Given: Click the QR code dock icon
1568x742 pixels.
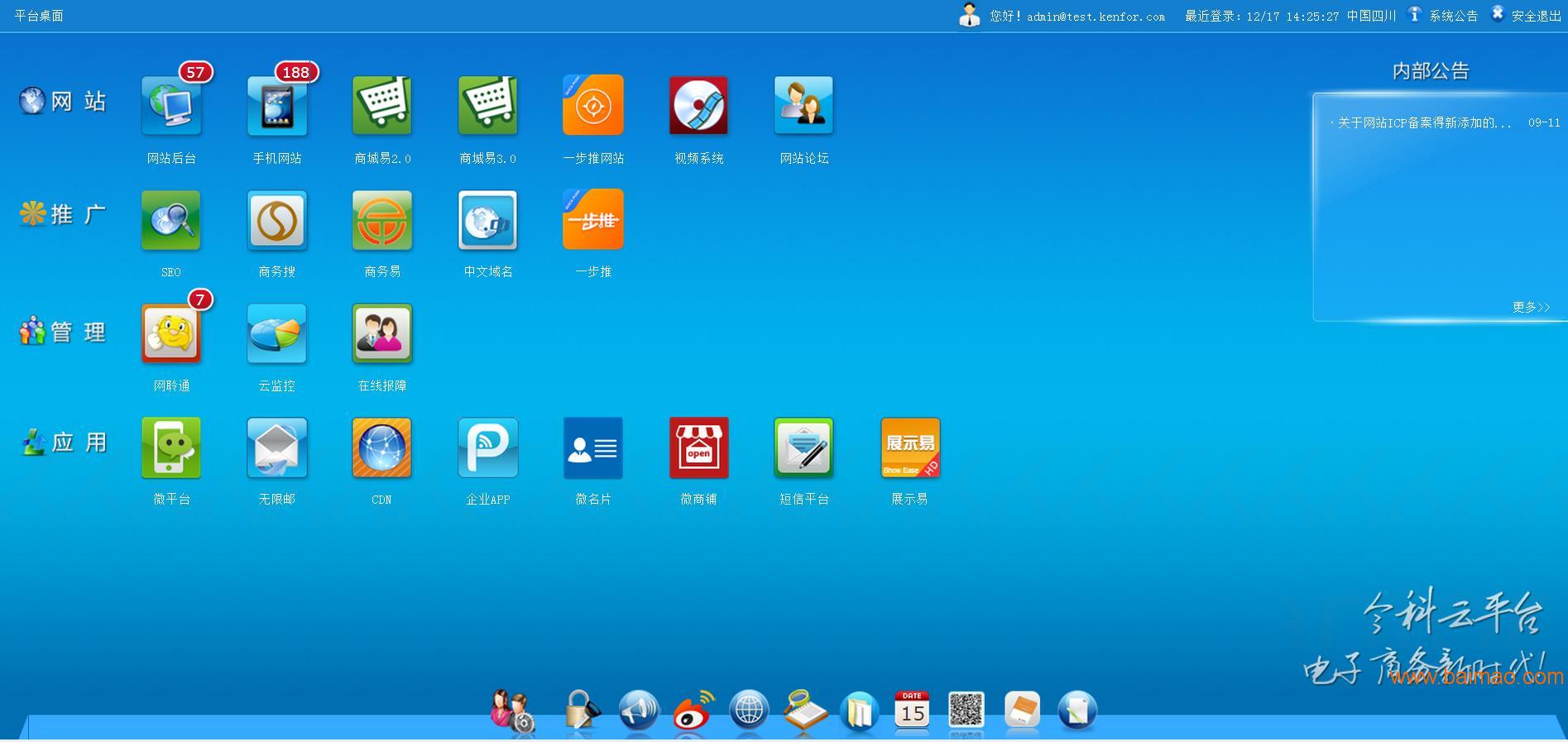Looking at the screenshot, I should [x=966, y=711].
